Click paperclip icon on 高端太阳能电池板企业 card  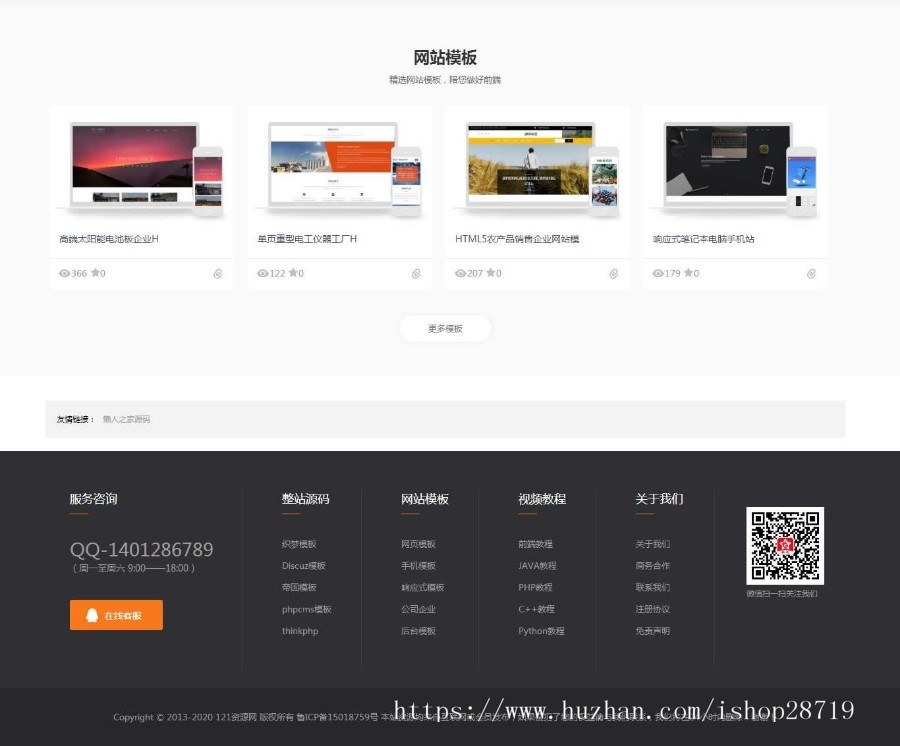(217, 273)
